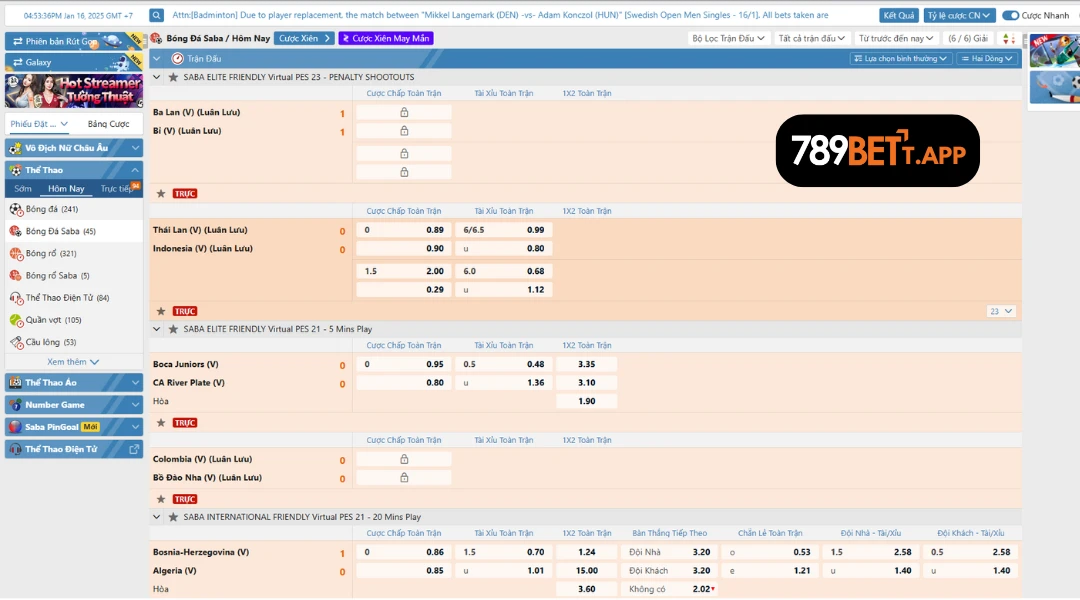1080x600 pixels.
Task: Open the Tất cả trận đấu dropdown
Action: [x=811, y=39]
